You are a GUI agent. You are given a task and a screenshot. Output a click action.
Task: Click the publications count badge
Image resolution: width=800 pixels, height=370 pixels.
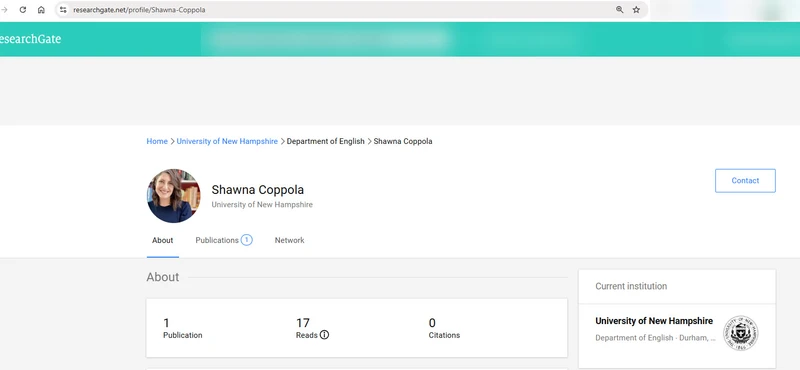tap(247, 240)
